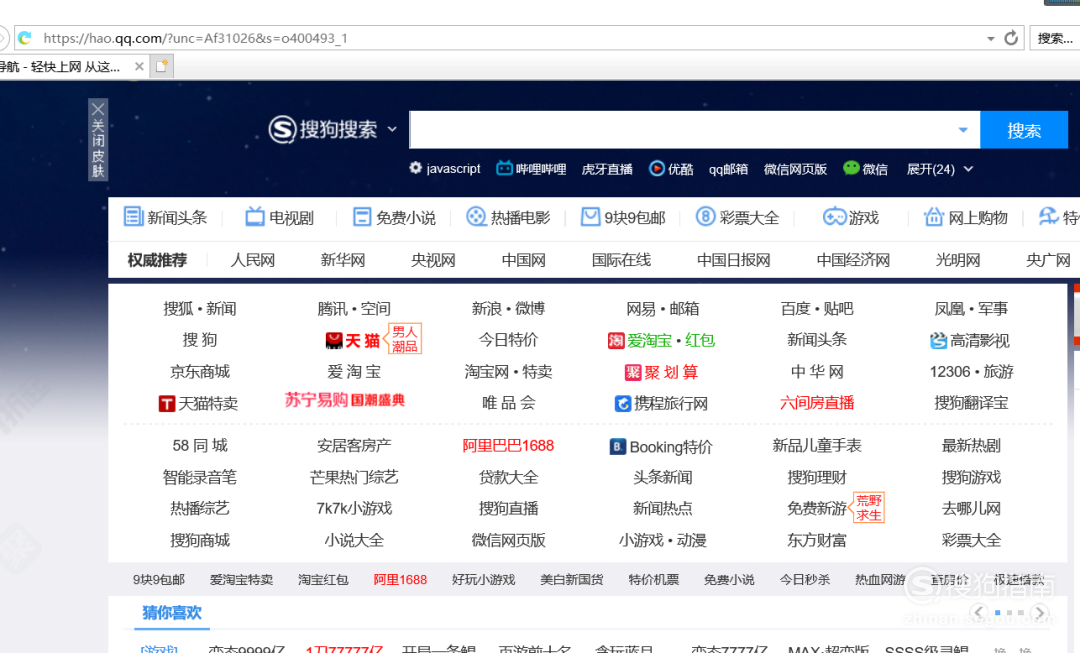The width and height of the screenshot is (1080, 653).
Task: Click the refresh icon in address bar
Action: tap(1010, 38)
